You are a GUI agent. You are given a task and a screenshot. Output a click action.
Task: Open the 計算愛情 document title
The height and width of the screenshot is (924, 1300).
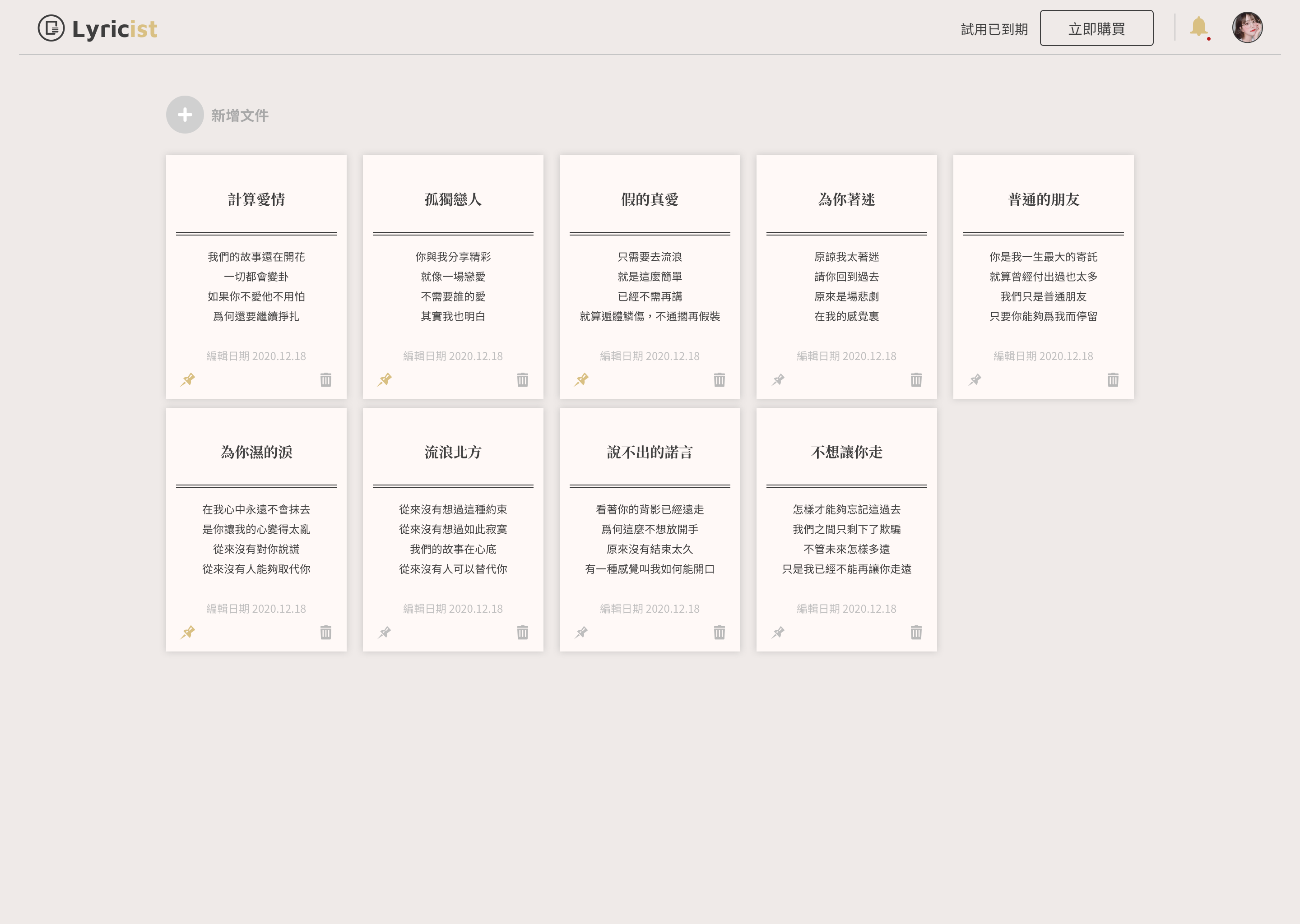256,200
